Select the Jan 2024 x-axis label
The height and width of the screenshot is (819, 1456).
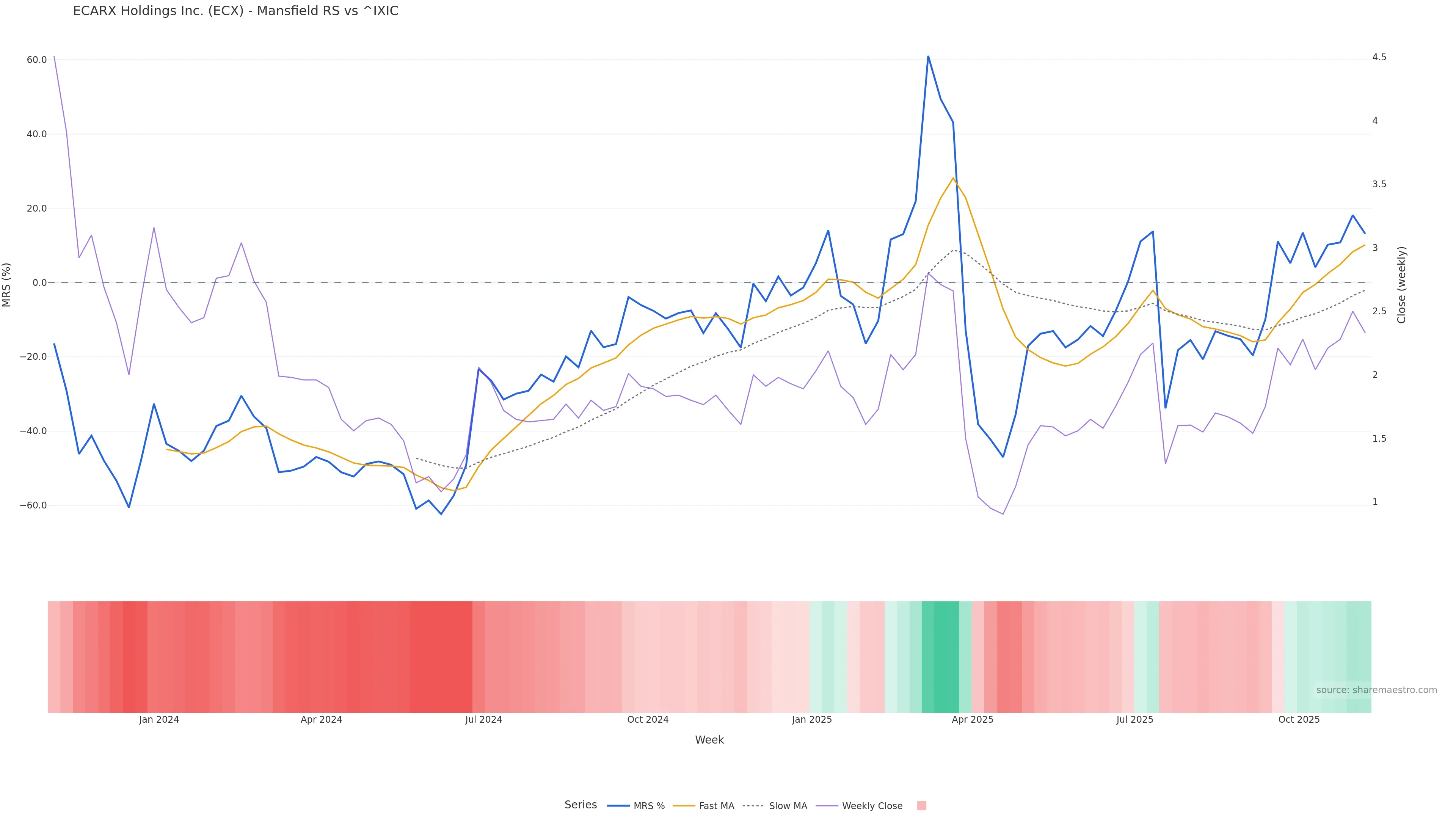click(x=159, y=720)
